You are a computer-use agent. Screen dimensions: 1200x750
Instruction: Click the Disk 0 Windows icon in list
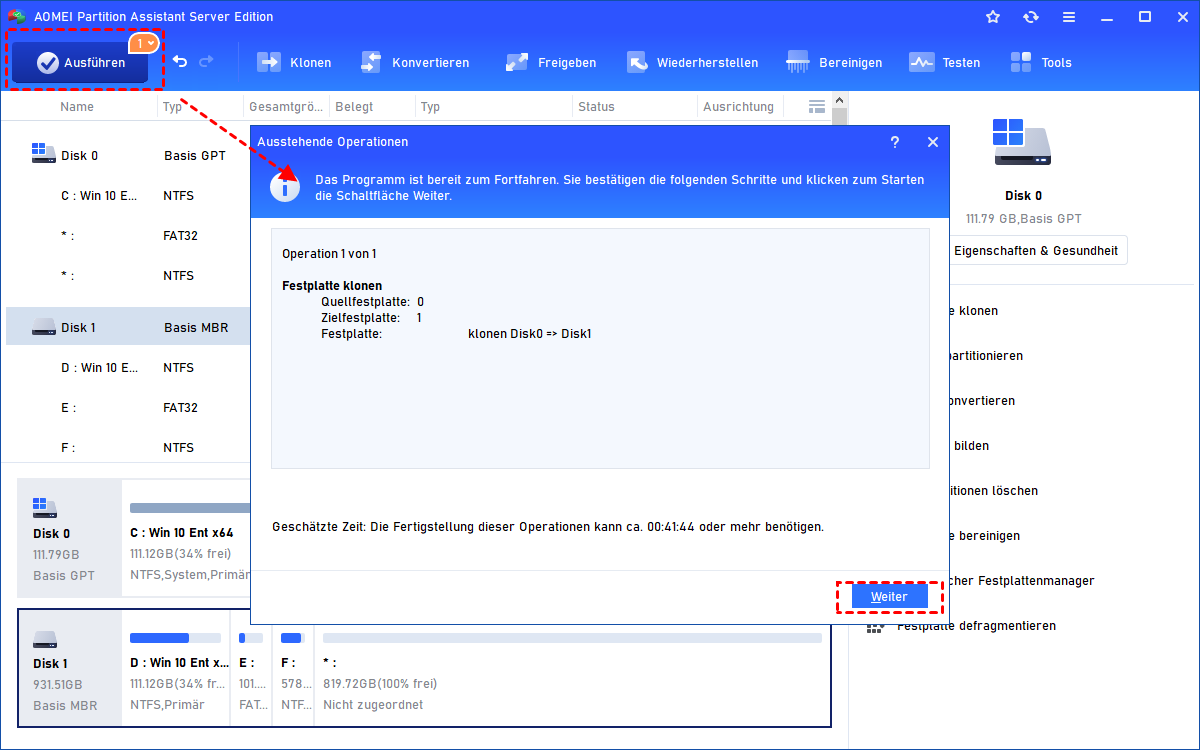[44, 153]
